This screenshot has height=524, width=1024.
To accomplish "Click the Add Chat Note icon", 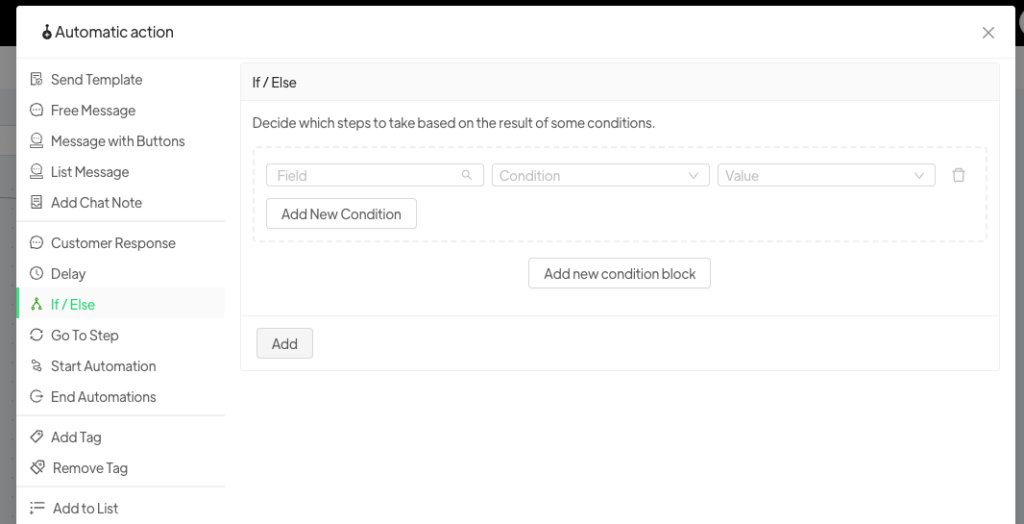I will pos(37,203).
